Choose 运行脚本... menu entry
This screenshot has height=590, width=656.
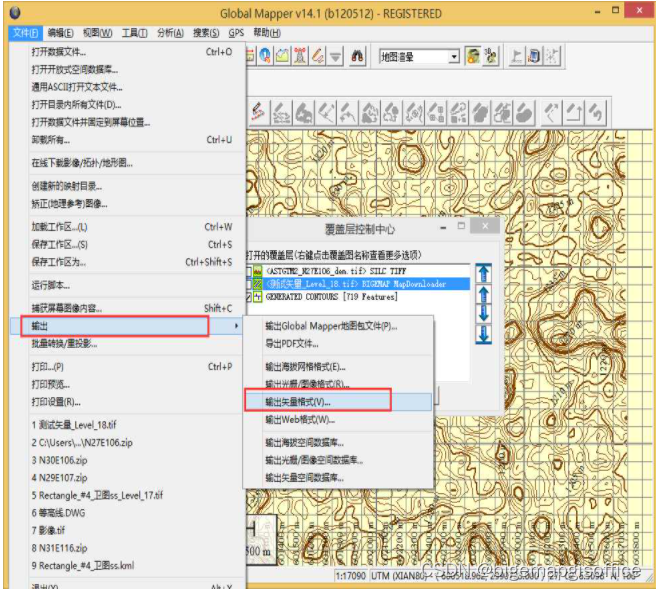pyautogui.click(x=128, y=285)
